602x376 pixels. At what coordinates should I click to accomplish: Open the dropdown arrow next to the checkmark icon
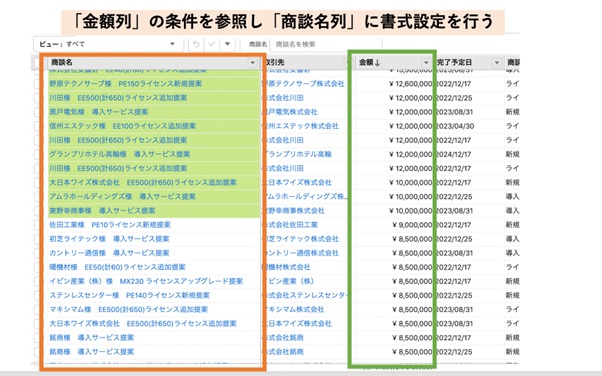[x=227, y=44]
